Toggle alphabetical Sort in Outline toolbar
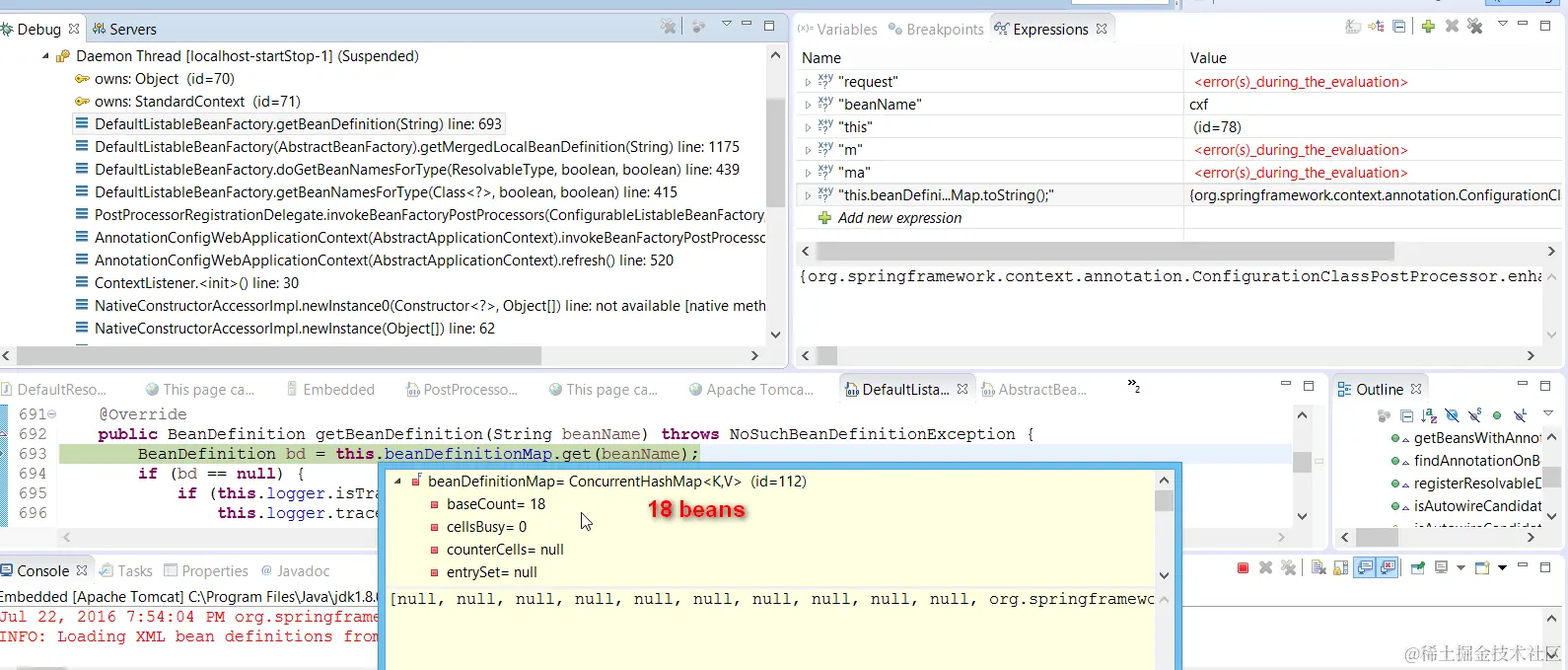 (1429, 415)
